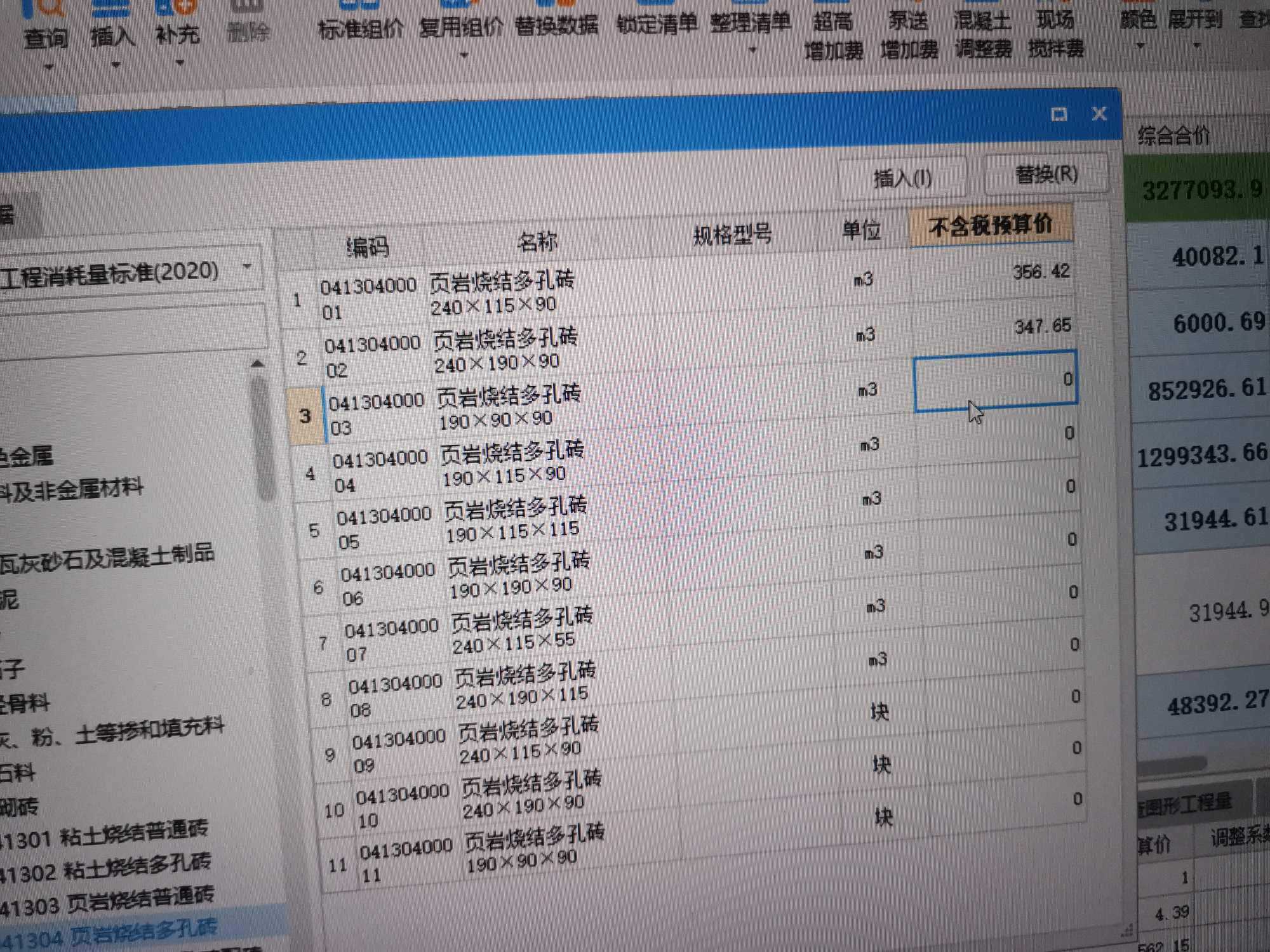Viewport: 1270px width, 952px height.
Task: Select tree item 粉、土等掺和填充料
Action: 112,731
